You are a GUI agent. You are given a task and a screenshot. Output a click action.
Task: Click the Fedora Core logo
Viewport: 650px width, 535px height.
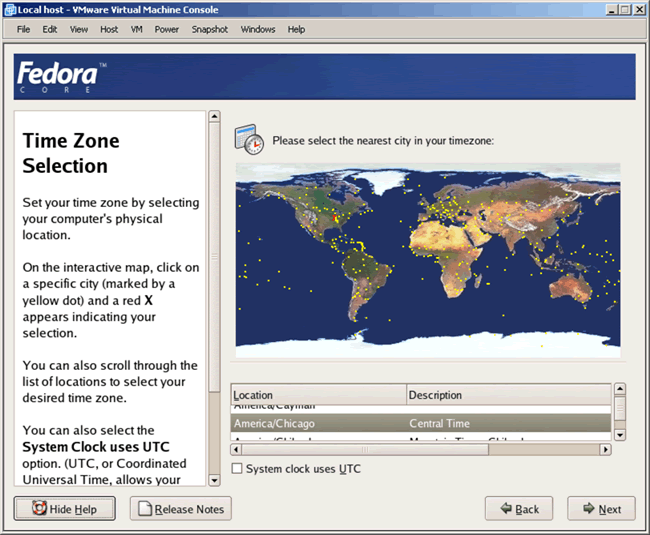click(58, 78)
